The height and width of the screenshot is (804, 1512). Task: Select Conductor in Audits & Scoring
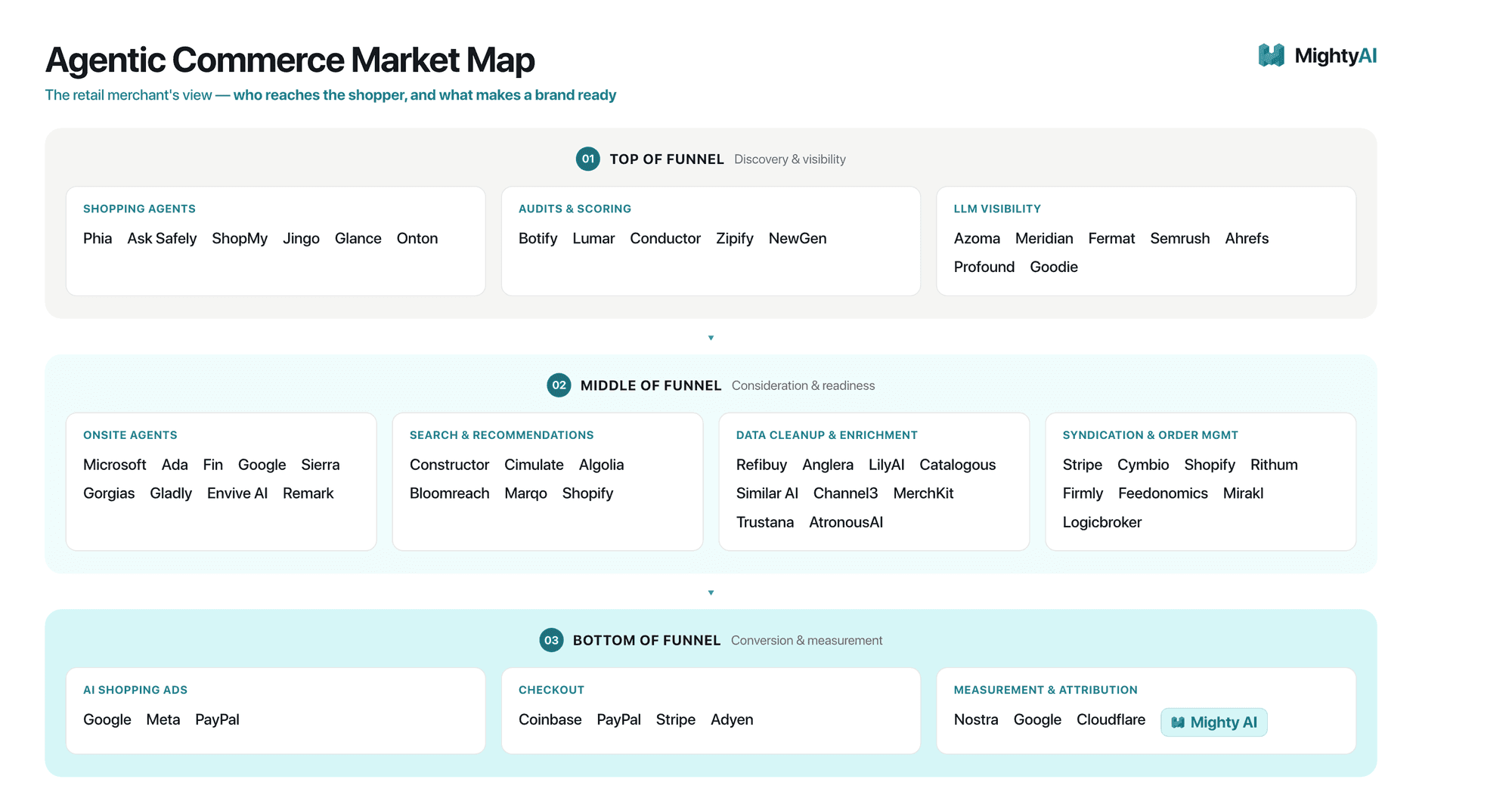(x=665, y=238)
